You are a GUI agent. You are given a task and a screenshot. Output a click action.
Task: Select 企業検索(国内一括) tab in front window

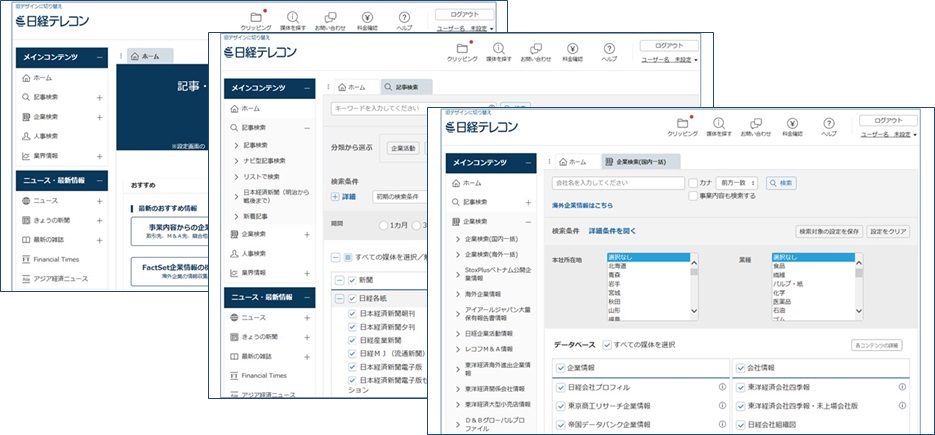pos(640,162)
